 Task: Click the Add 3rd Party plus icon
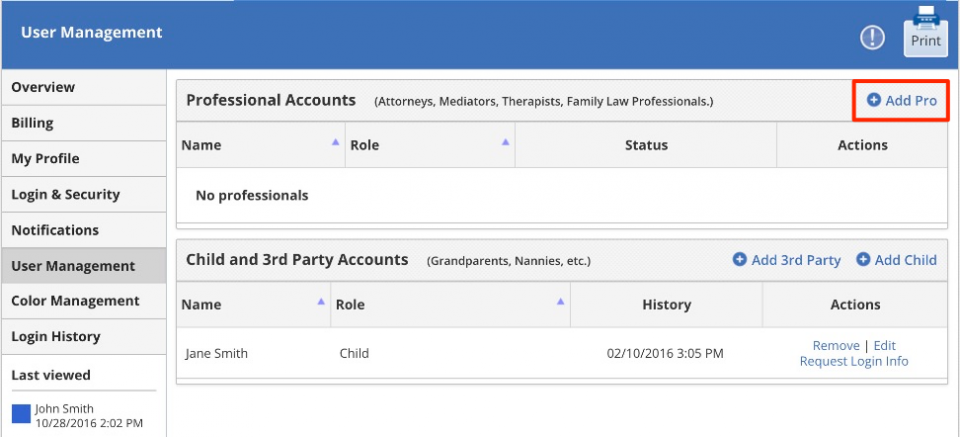tap(740, 260)
